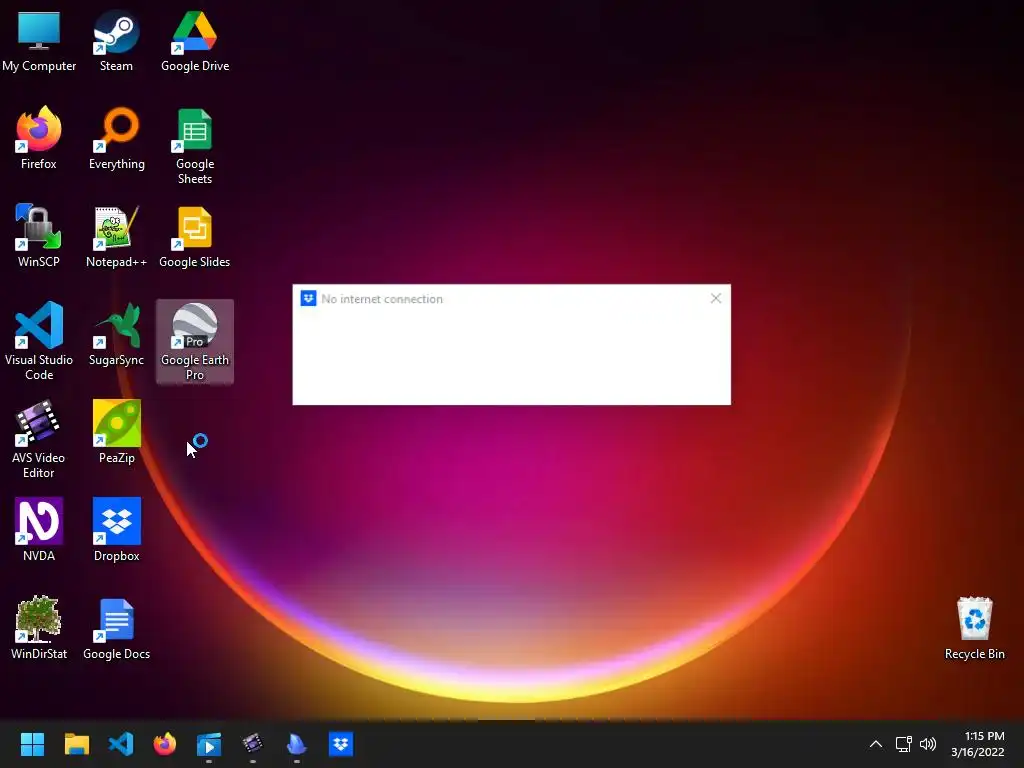Open the media player taskbar icon
Image resolution: width=1024 pixels, height=768 pixels.
(x=209, y=744)
